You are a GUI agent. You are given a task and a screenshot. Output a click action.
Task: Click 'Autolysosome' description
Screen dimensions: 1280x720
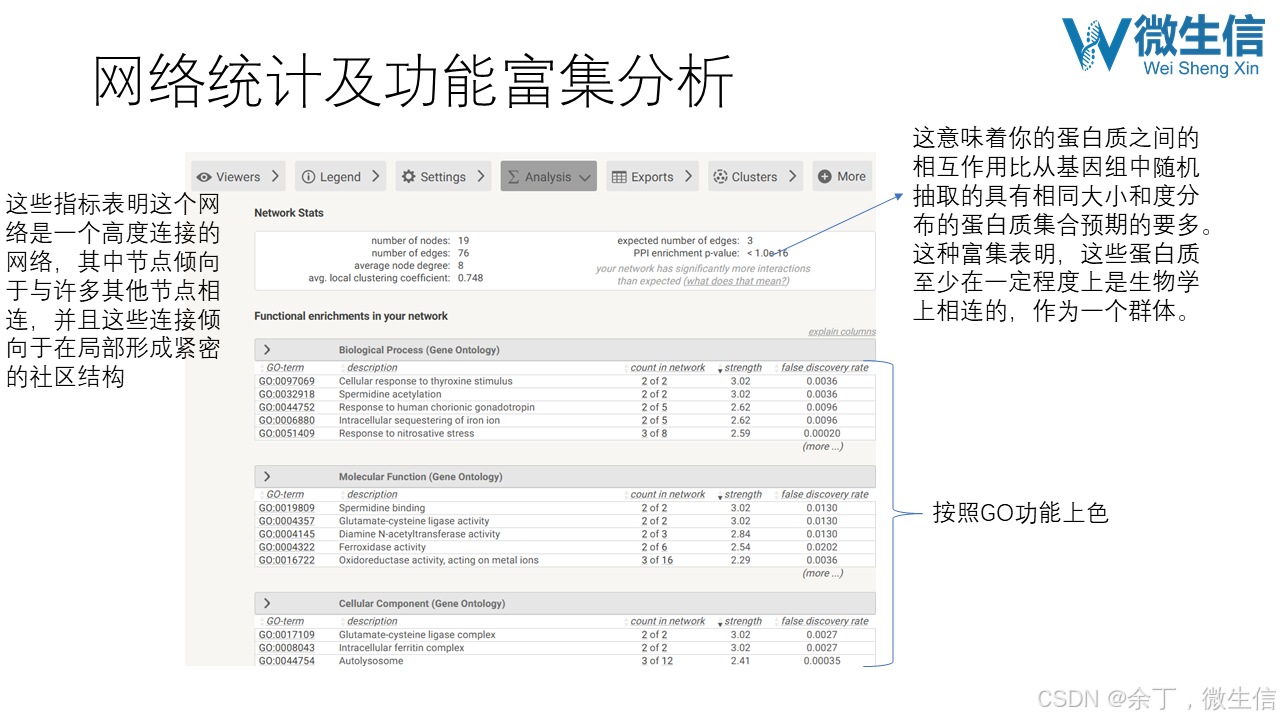coord(371,660)
